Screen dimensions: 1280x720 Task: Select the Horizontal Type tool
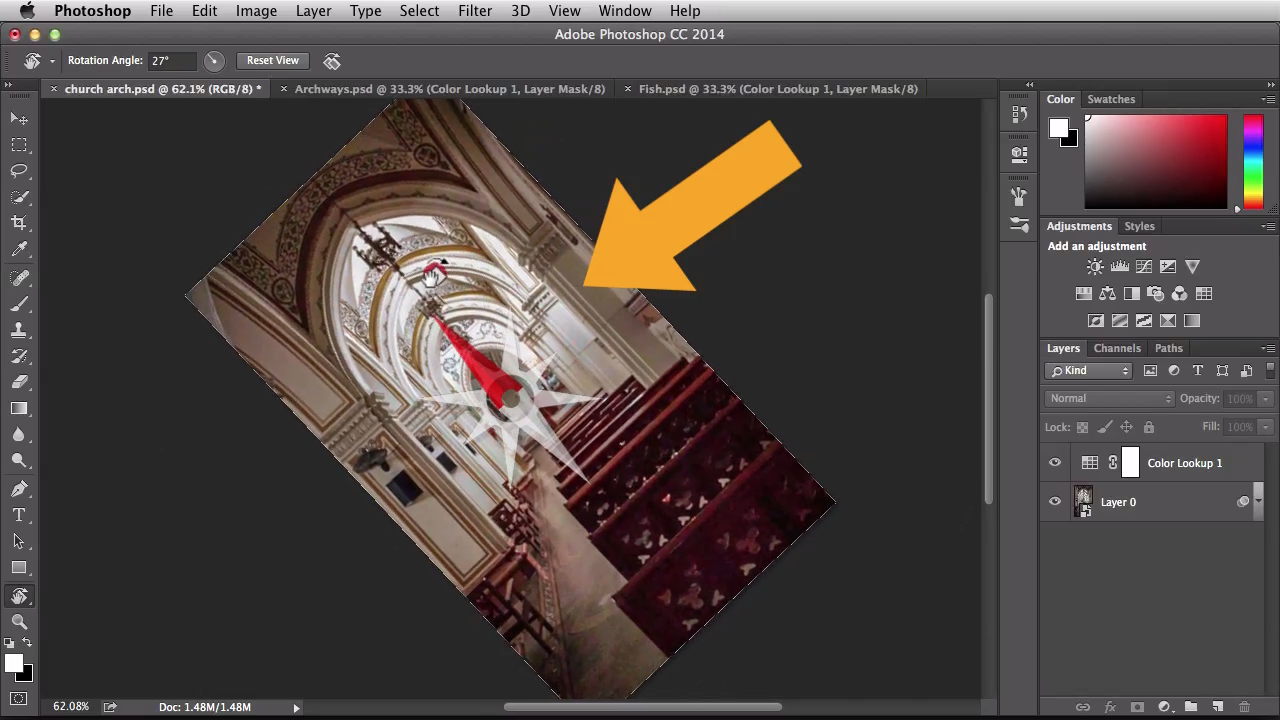[x=19, y=515]
